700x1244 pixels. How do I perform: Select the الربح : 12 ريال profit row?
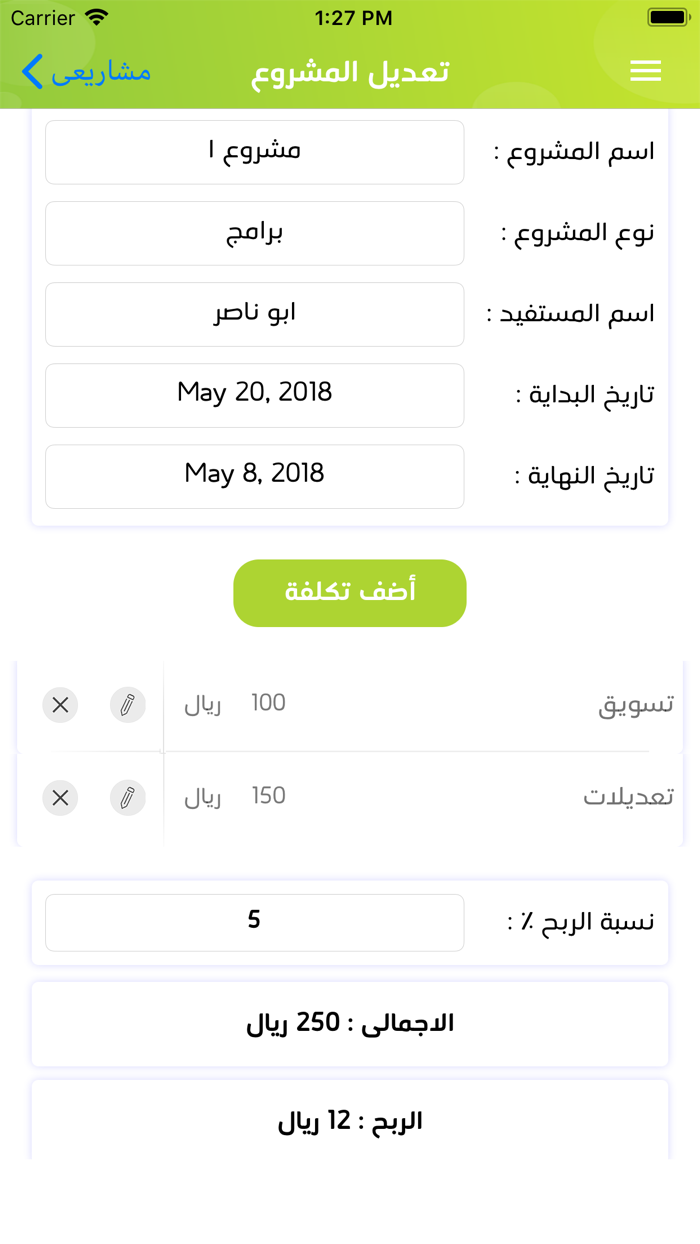click(350, 1120)
